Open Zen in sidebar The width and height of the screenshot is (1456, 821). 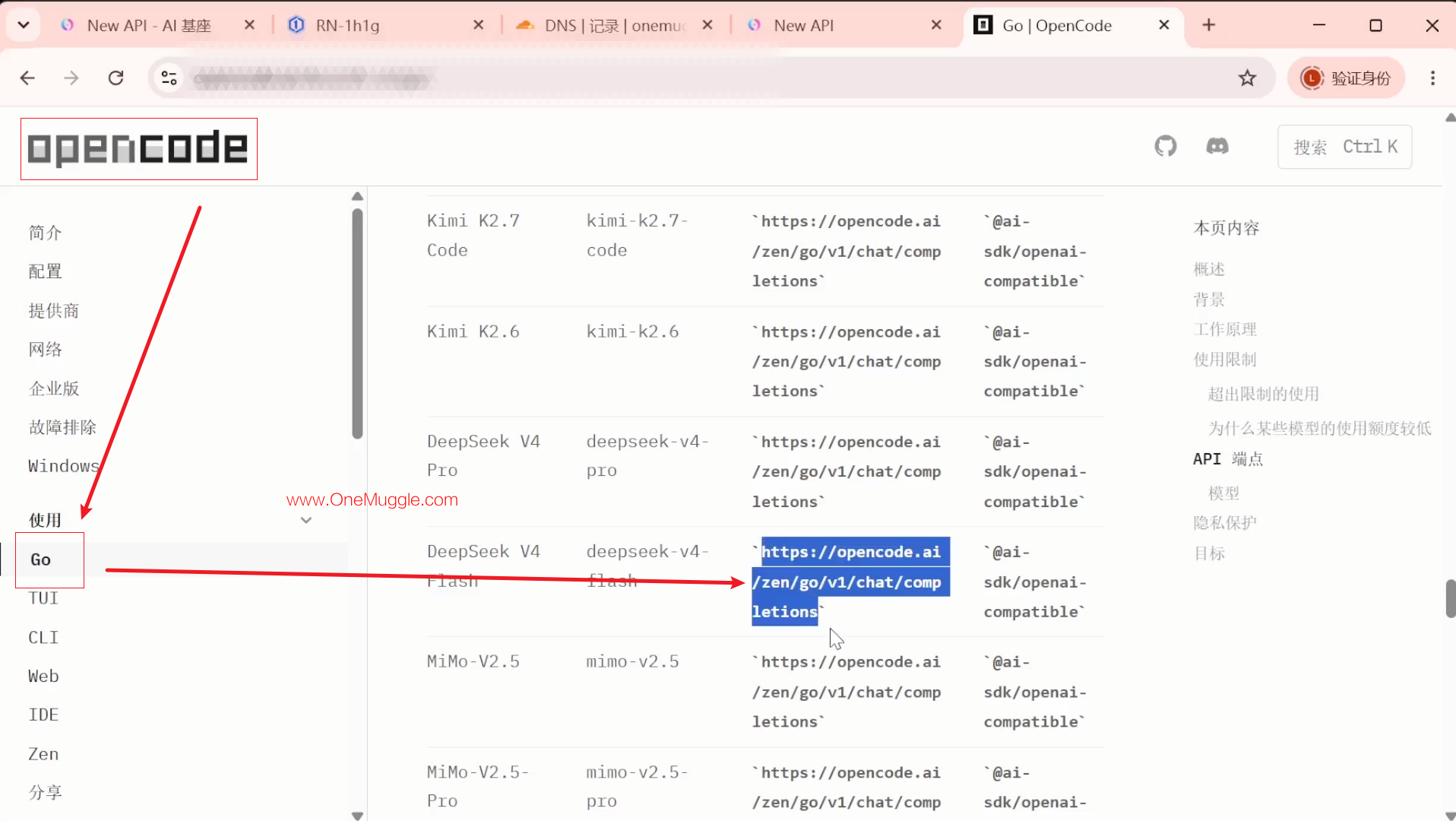pyautogui.click(x=43, y=753)
